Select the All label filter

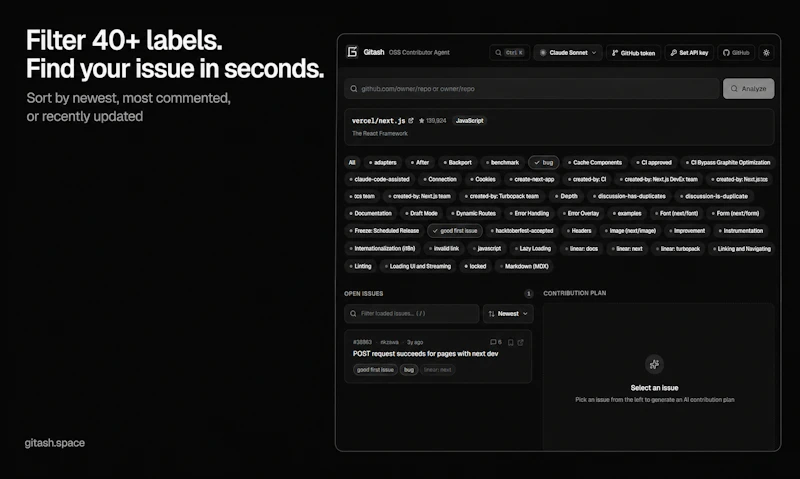tap(352, 163)
